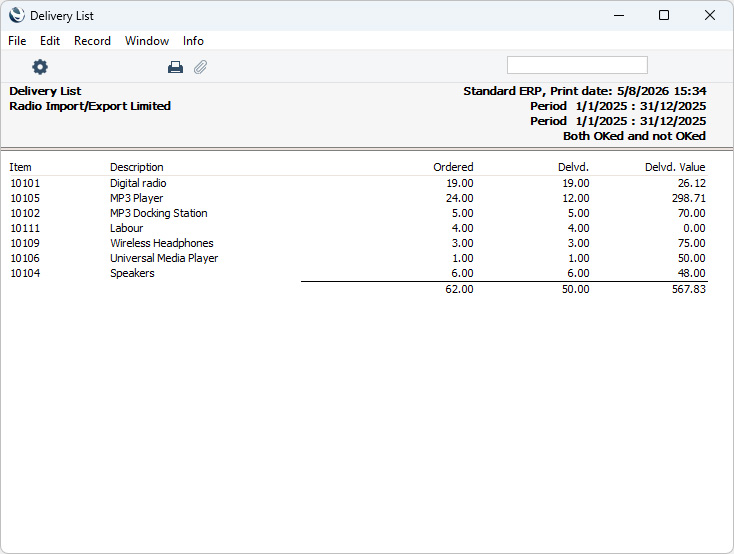The image size is (734, 554).
Task: Click Labour's delivered value 0.00
Action: point(694,228)
